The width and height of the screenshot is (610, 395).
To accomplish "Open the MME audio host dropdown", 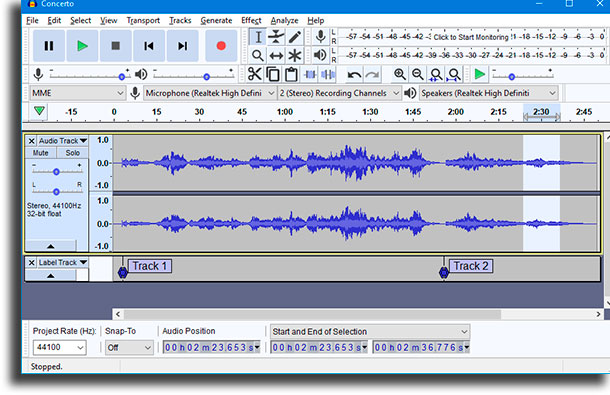I will [77, 93].
